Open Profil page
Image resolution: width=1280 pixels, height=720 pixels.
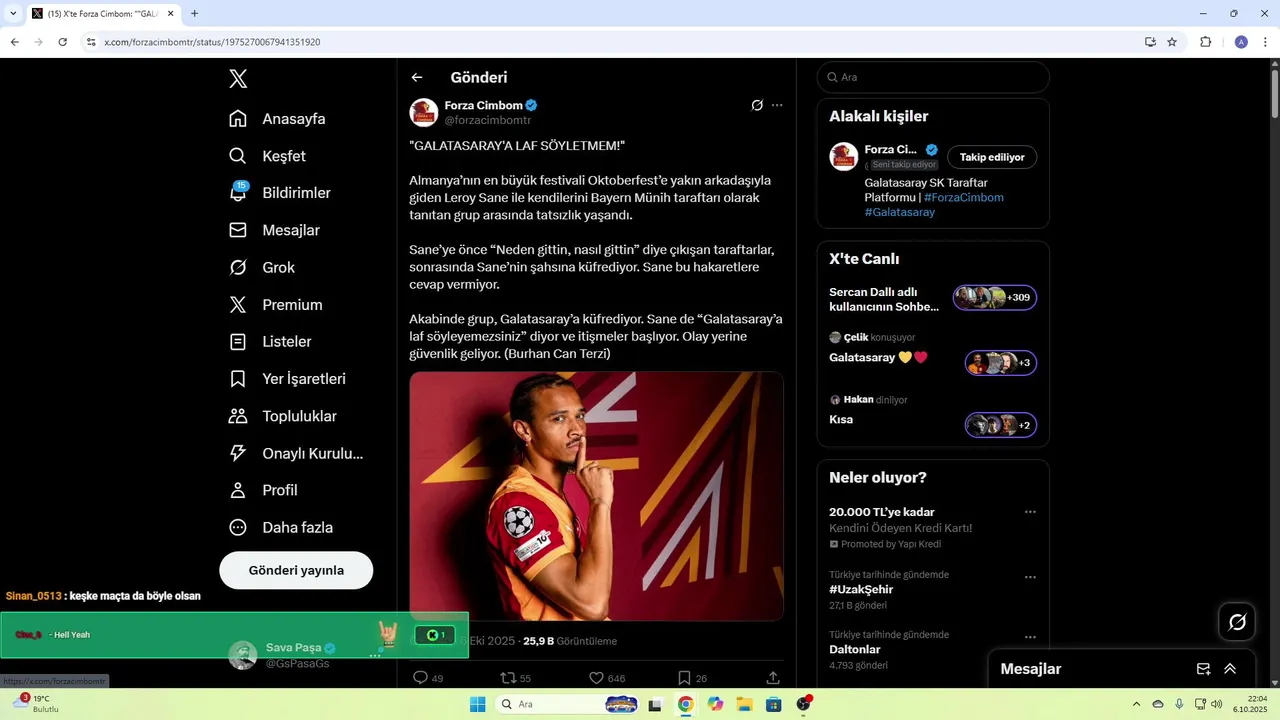point(263,490)
